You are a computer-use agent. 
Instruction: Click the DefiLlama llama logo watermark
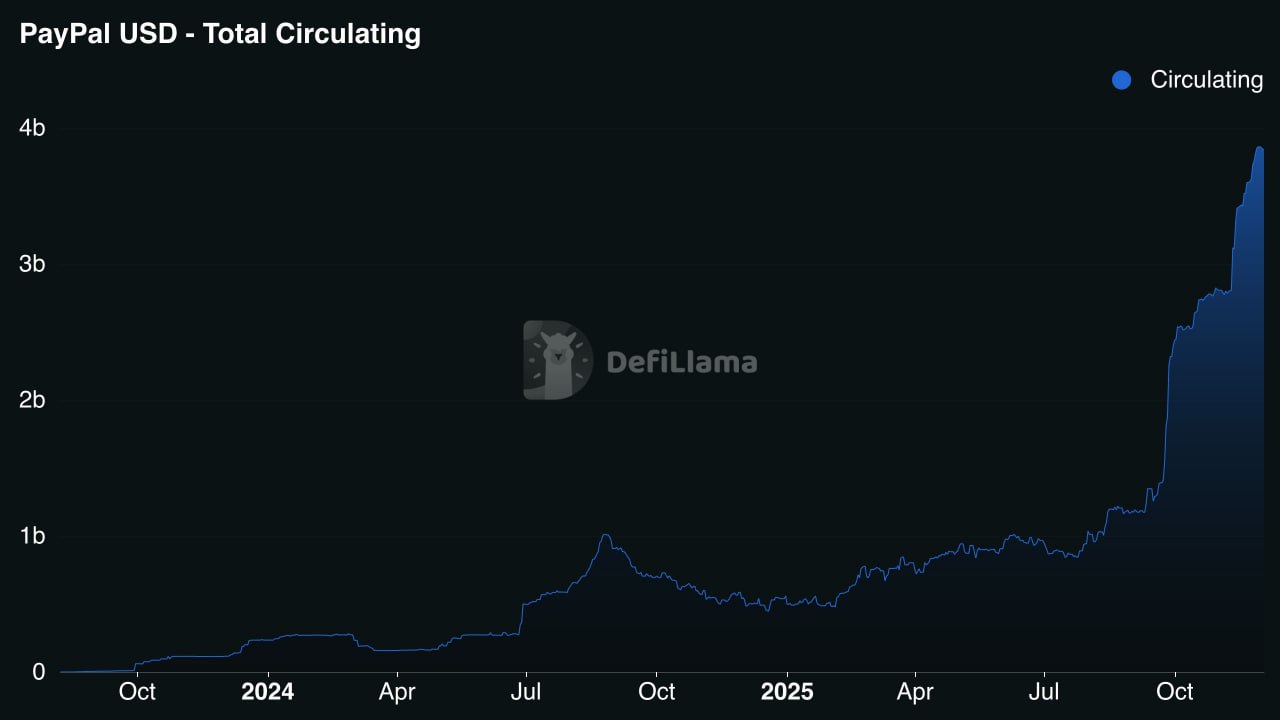click(557, 360)
